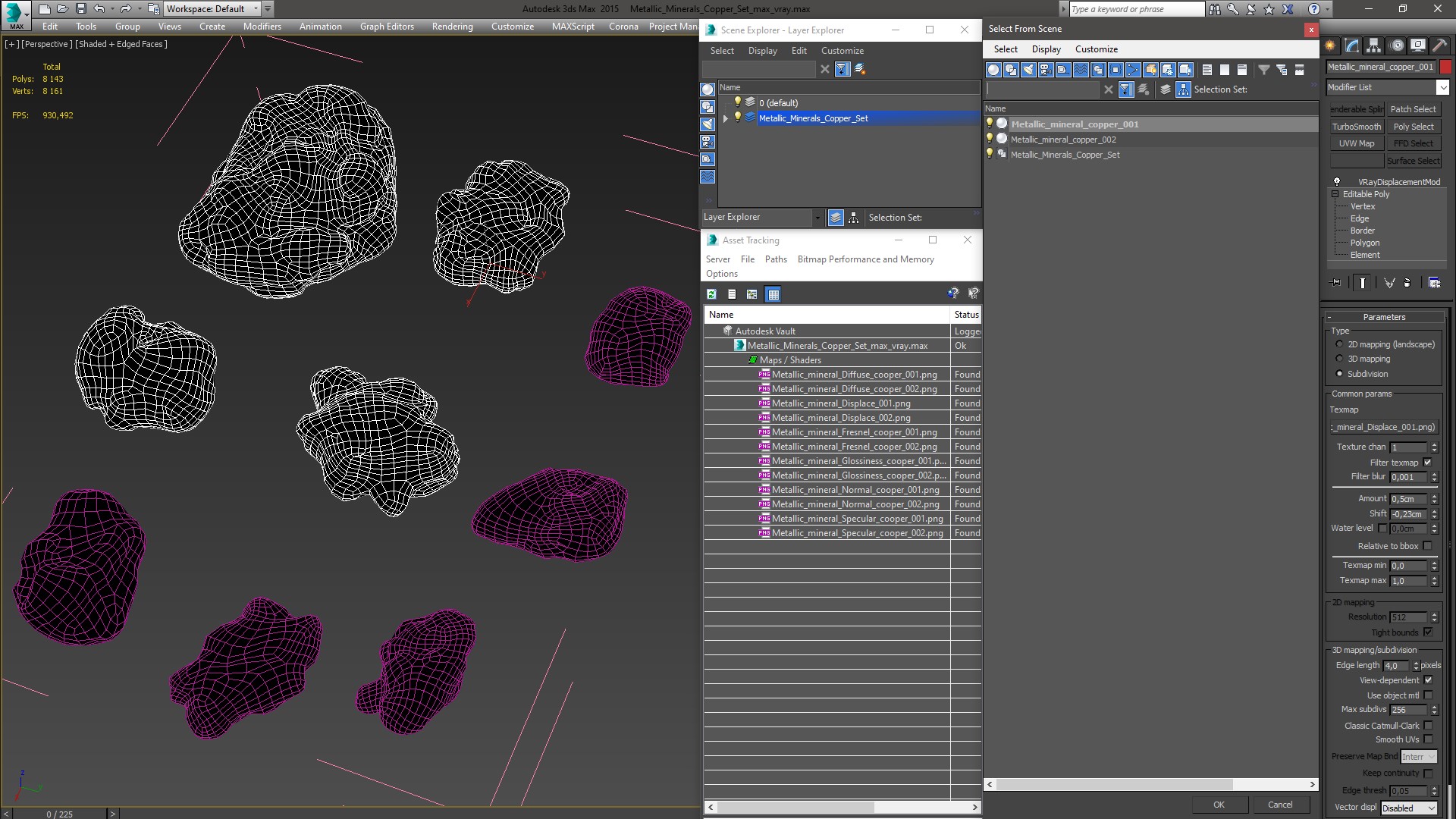Screen dimensions: 1456x819
Task: Open the Workspace: Default dropdown
Action: point(212,9)
